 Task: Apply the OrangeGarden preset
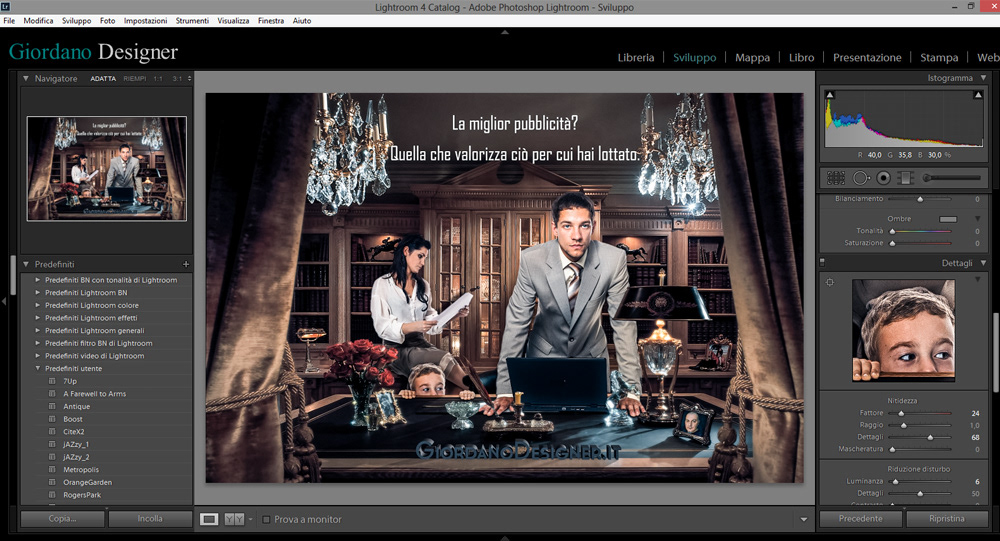[x=87, y=482]
